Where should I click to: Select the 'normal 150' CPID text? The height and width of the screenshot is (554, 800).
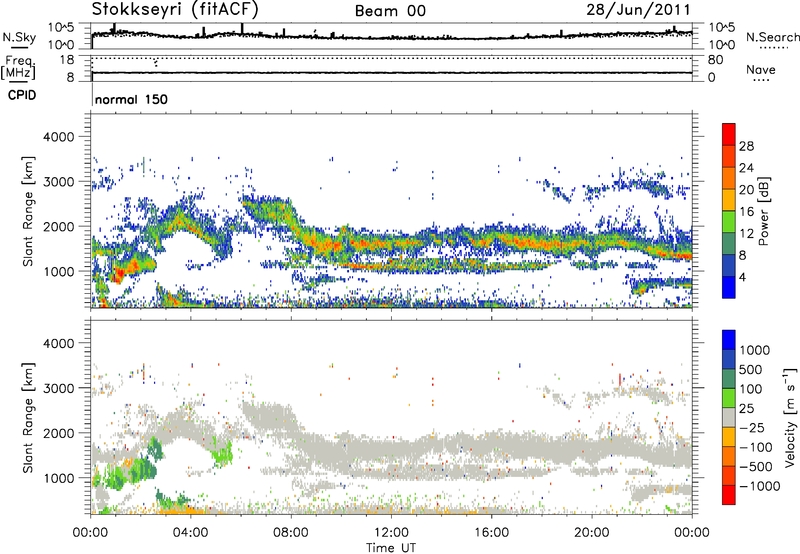[131, 99]
